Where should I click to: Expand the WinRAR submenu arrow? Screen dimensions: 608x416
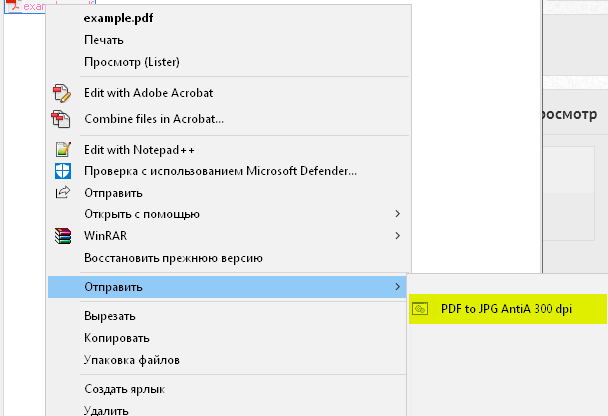(x=397, y=236)
